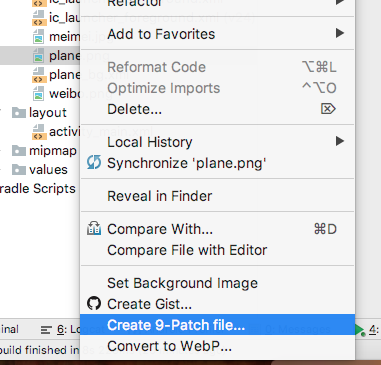Expand the Refactor submenu arrow
381x365 pixels.
[x=339, y=2]
